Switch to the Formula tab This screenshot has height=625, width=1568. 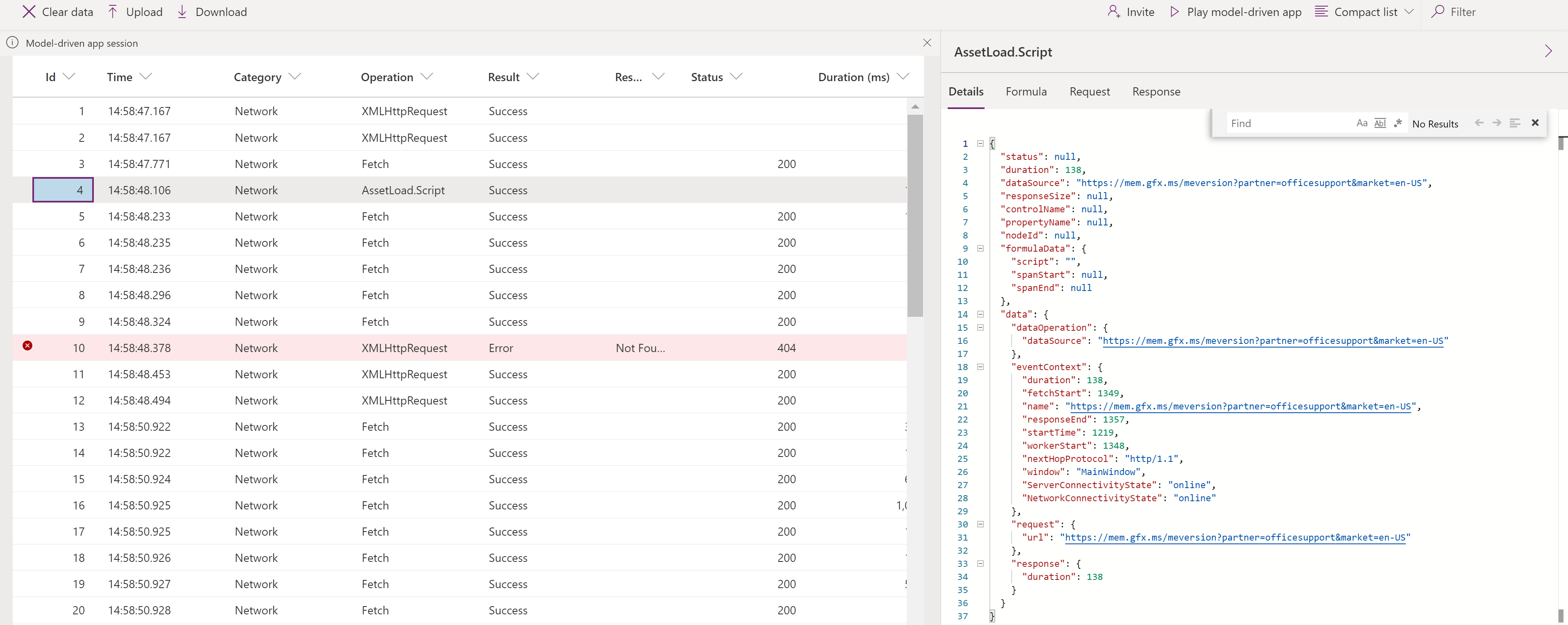[1025, 91]
